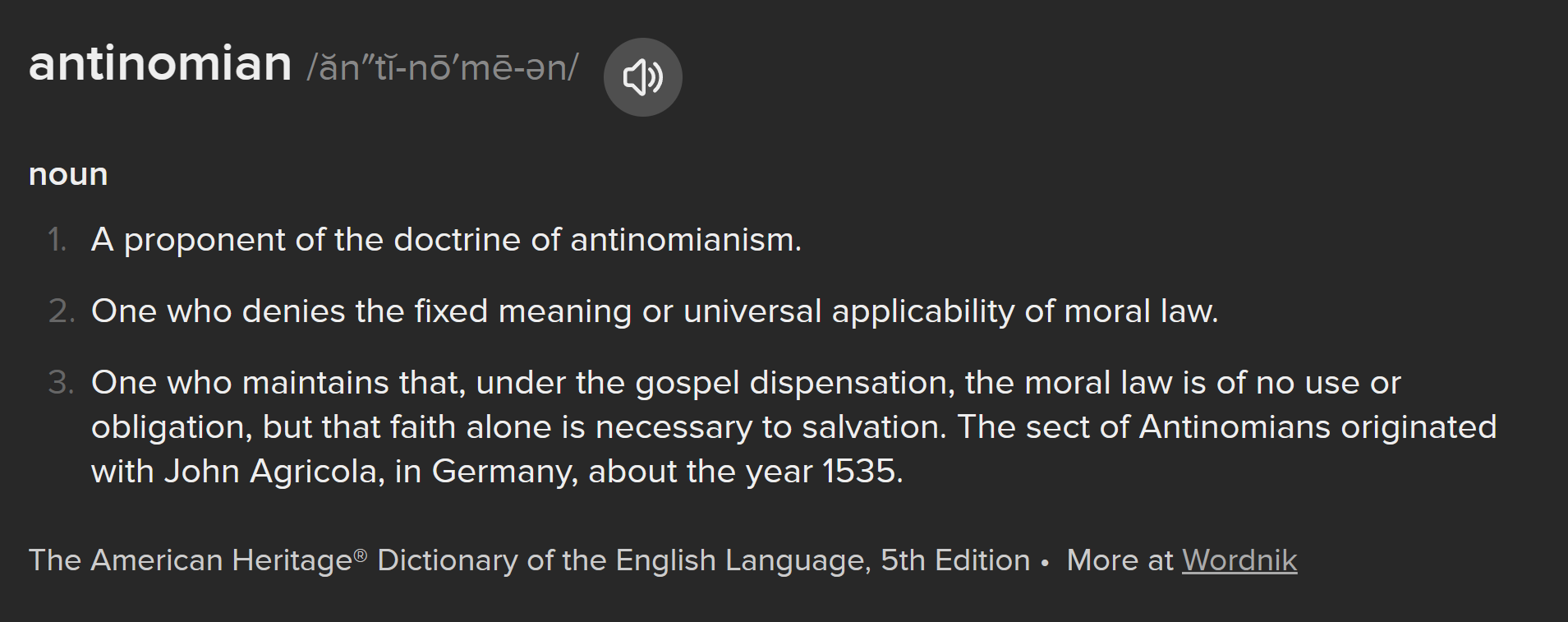Click "moral law" in the second definition
The height and width of the screenshot is (622, 1568).
click(1139, 311)
